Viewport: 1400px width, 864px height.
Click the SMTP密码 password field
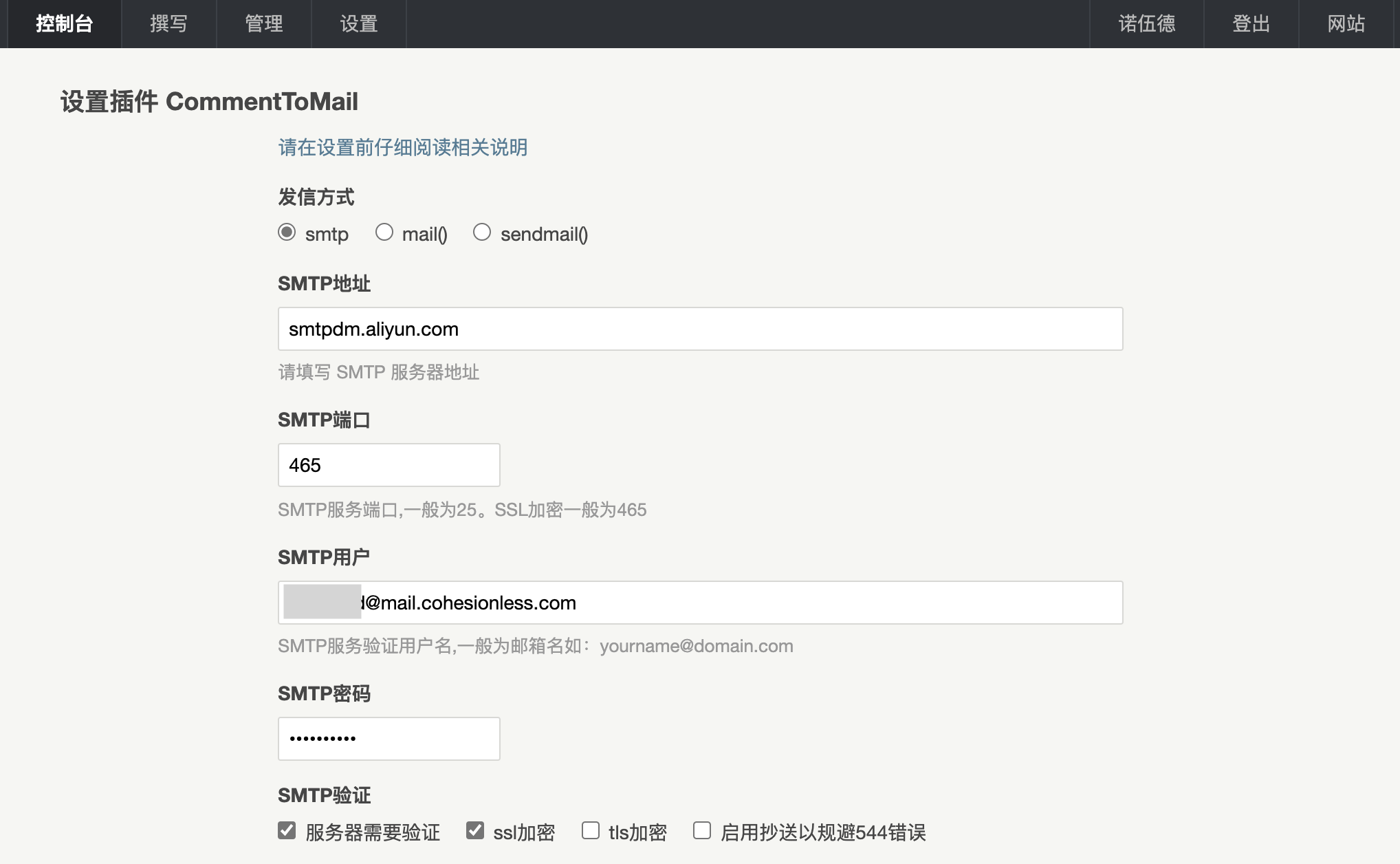pyautogui.click(x=389, y=739)
